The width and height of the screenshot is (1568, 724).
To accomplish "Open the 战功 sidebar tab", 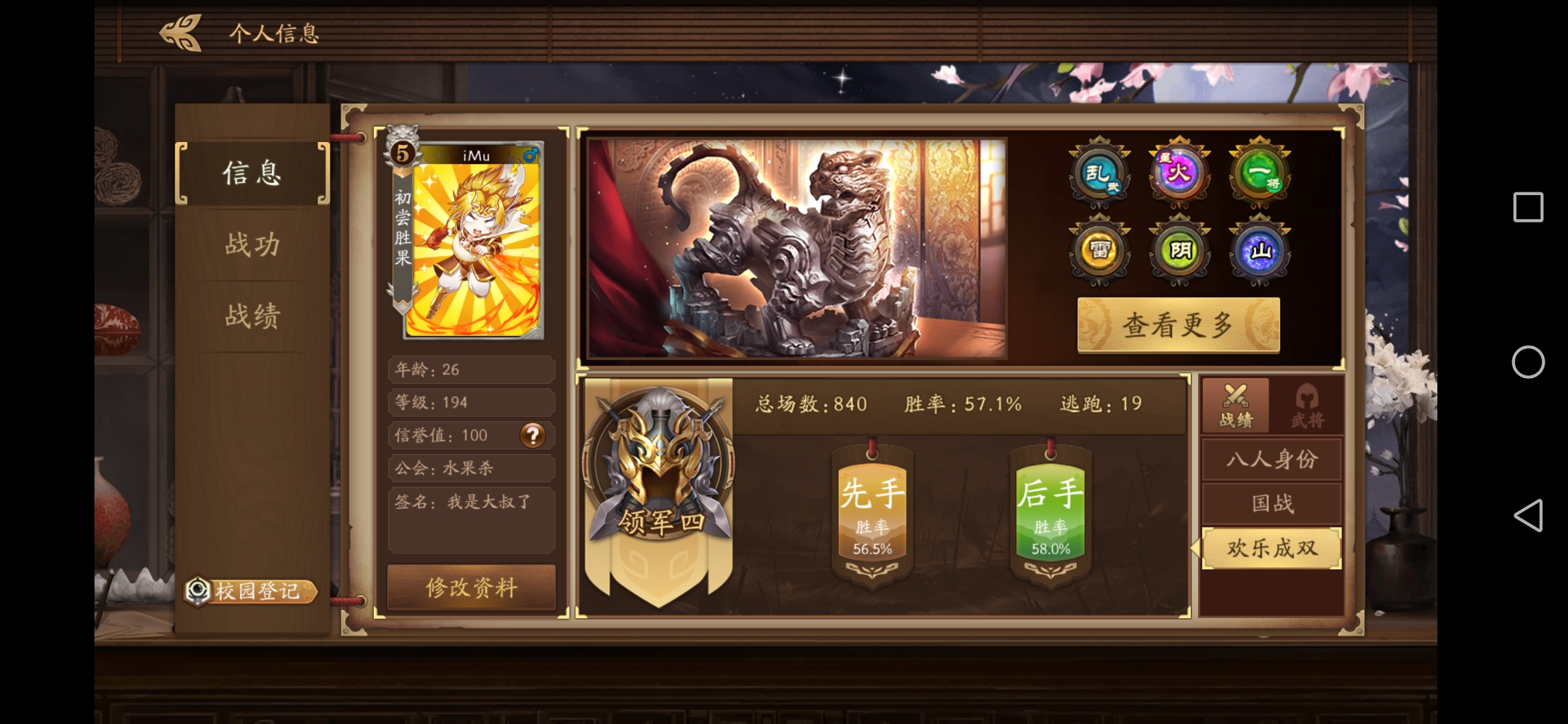I will [x=253, y=245].
